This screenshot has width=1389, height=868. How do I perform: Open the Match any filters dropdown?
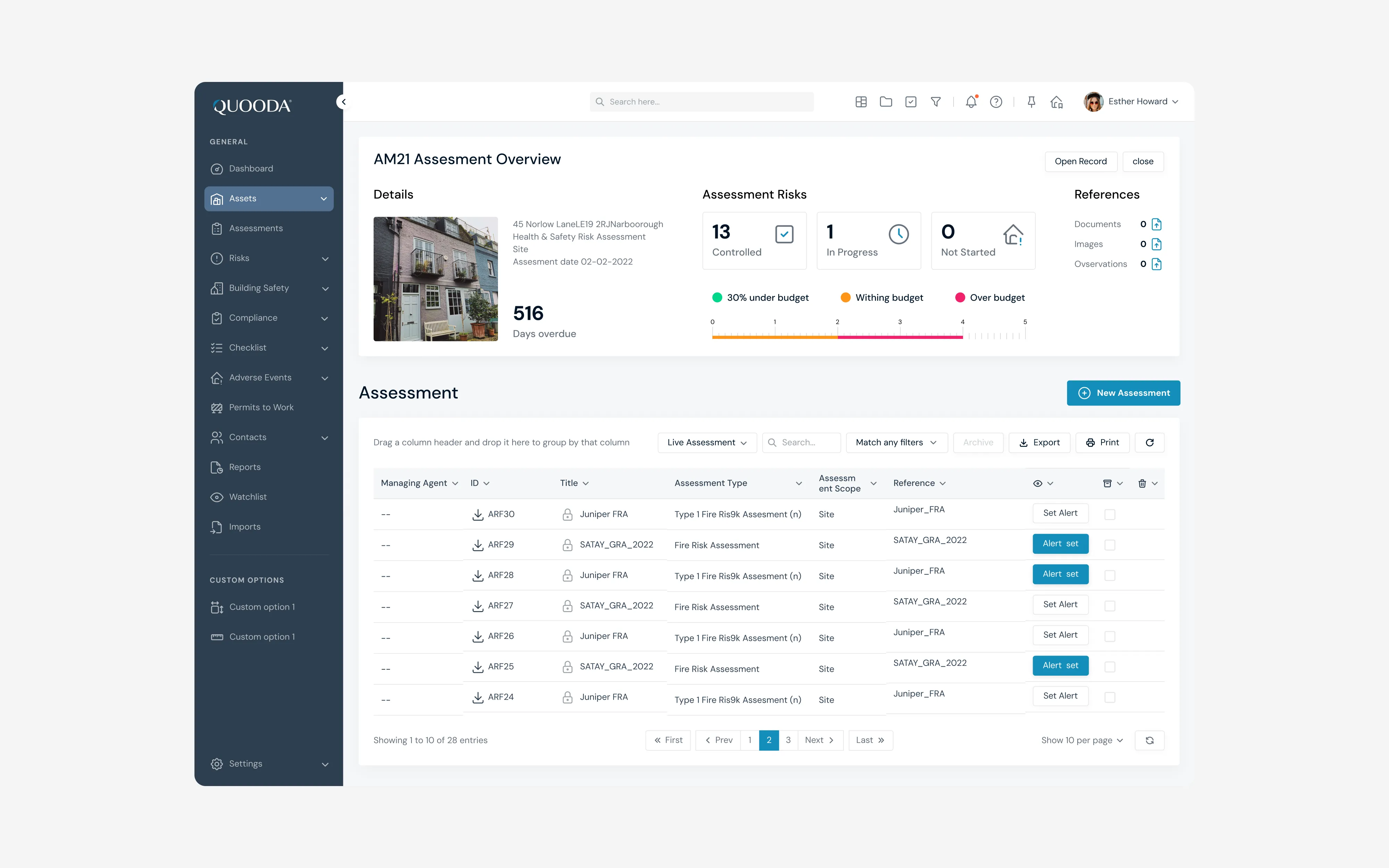point(897,443)
